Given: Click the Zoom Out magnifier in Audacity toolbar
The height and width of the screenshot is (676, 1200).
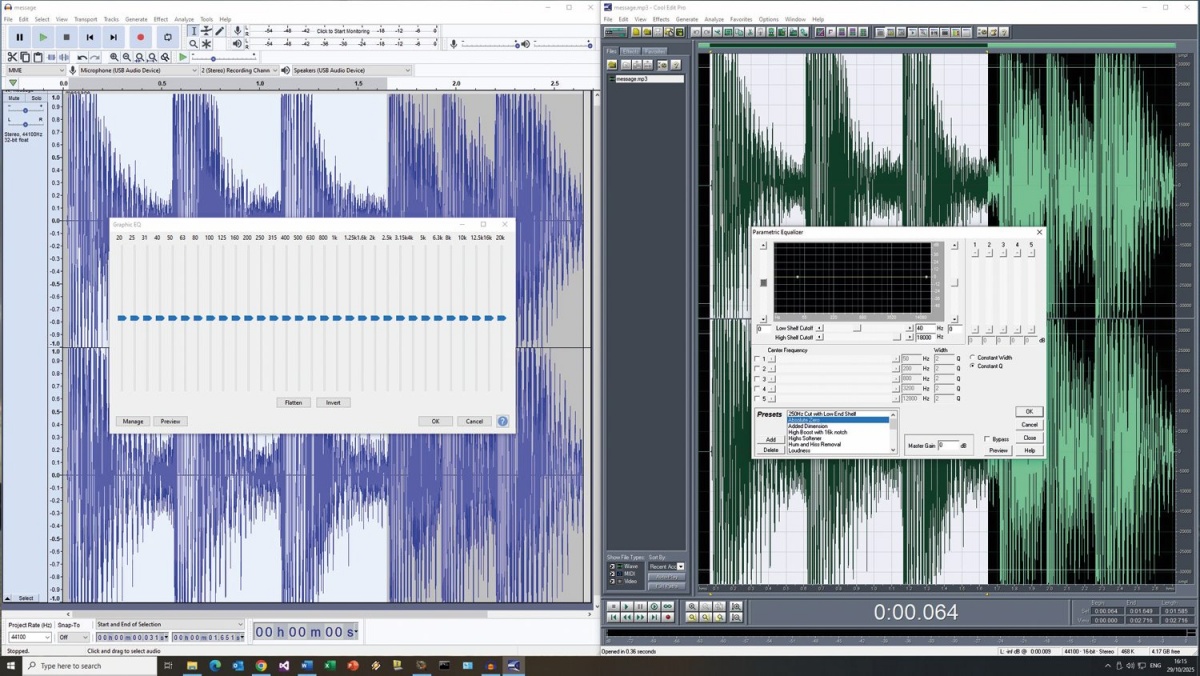Looking at the screenshot, I should click(x=127, y=57).
